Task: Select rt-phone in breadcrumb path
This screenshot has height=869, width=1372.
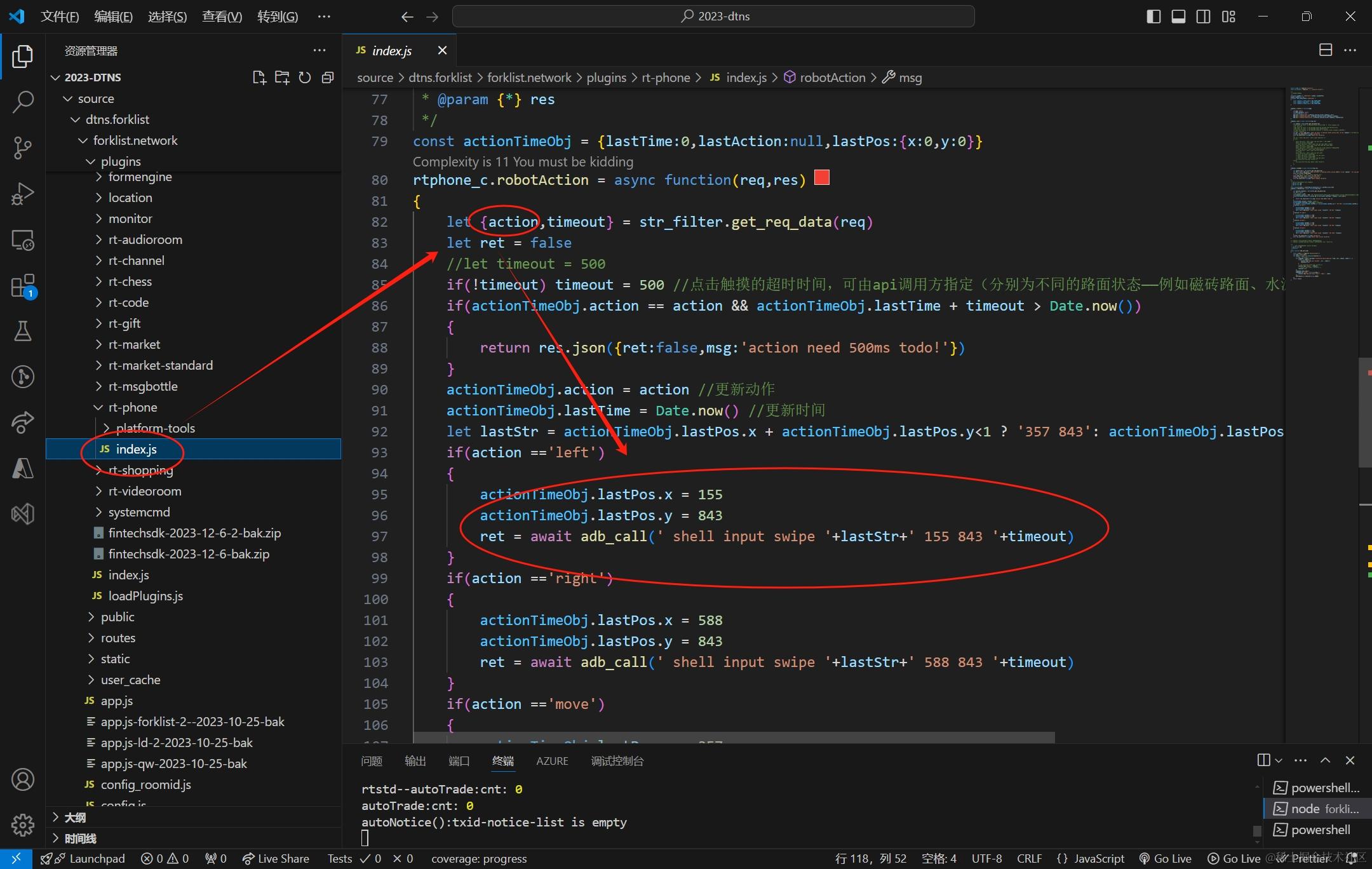Action: click(666, 77)
